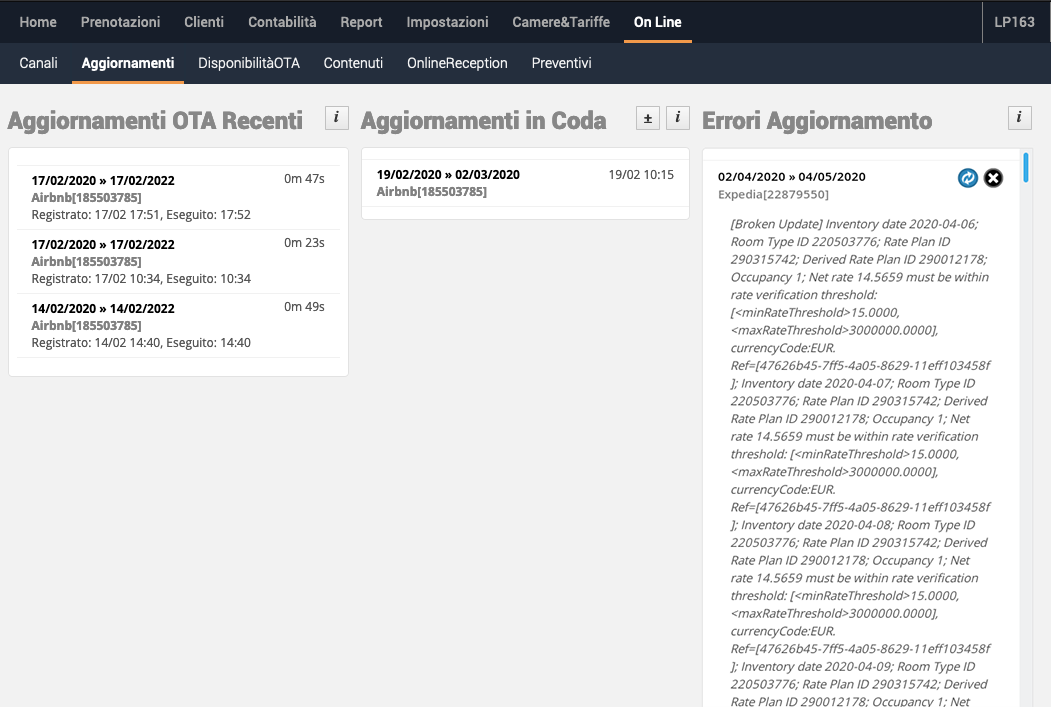Select the 14/02/2020 » 14/02/2022 update entry
The width and height of the screenshot is (1051, 707).
[x=178, y=325]
